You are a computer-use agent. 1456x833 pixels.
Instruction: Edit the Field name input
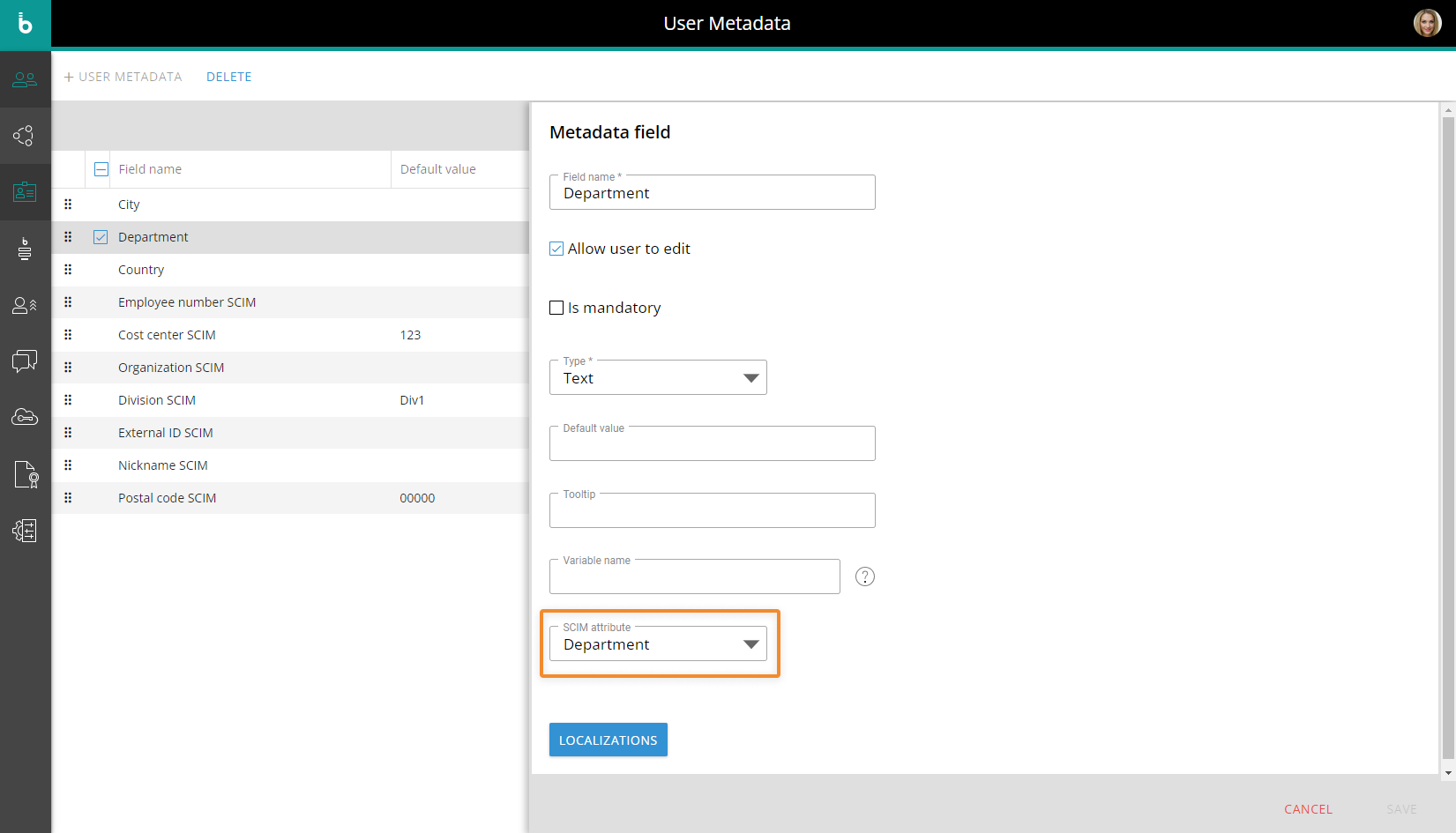click(x=713, y=192)
